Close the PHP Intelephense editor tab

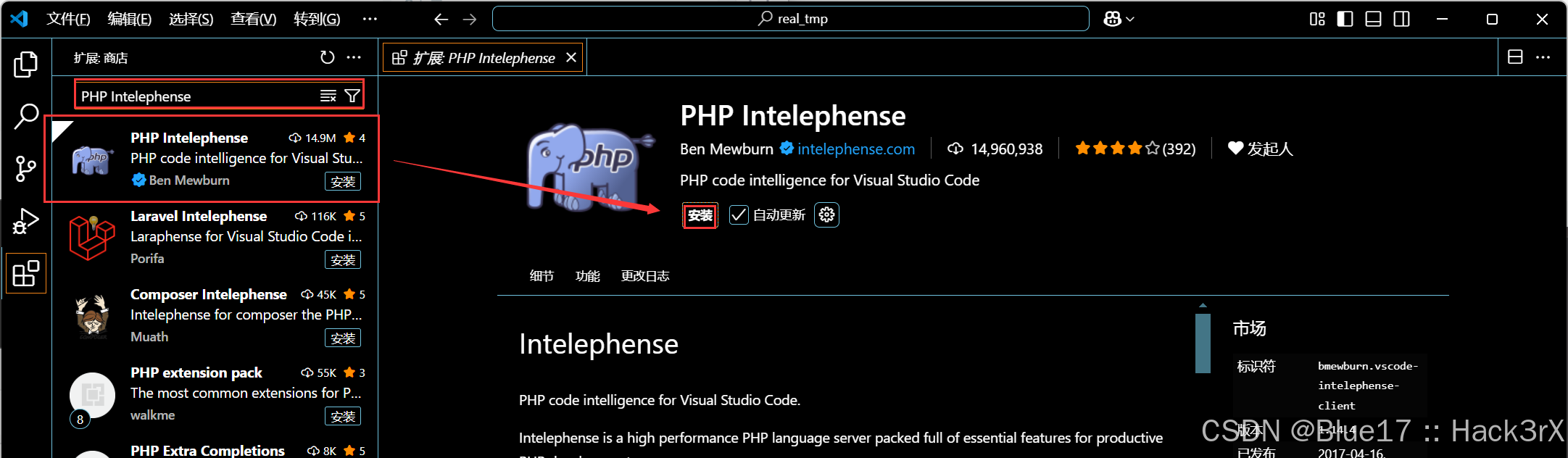click(571, 57)
